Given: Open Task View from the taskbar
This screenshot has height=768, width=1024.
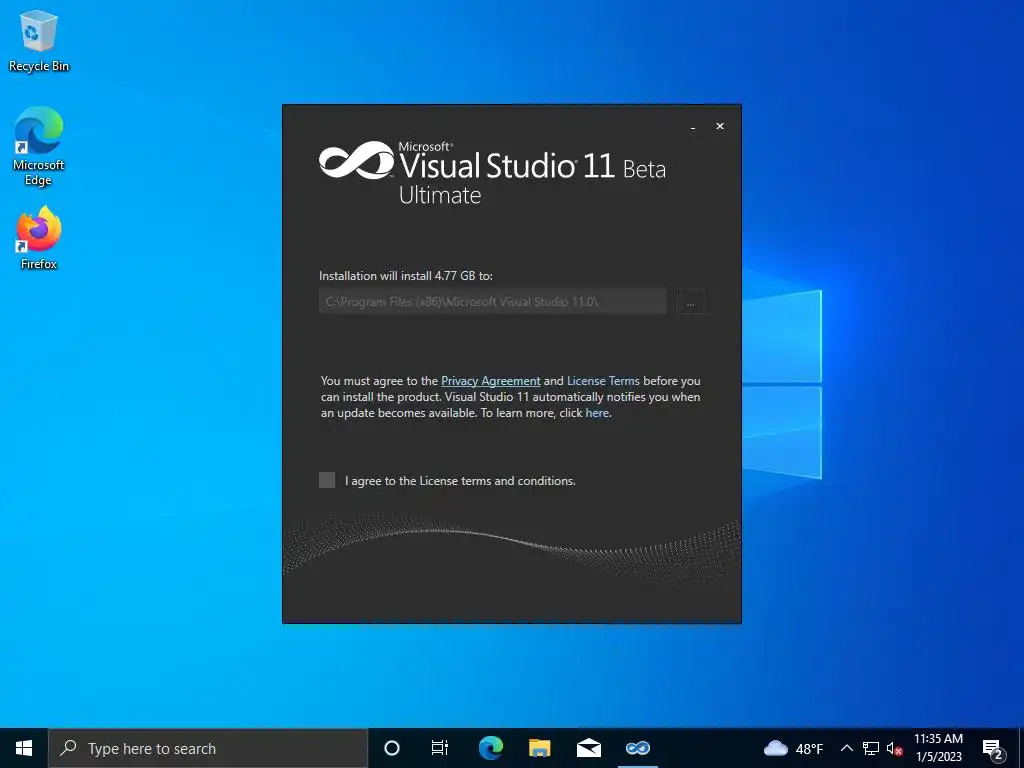Looking at the screenshot, I should click(440, 748).
